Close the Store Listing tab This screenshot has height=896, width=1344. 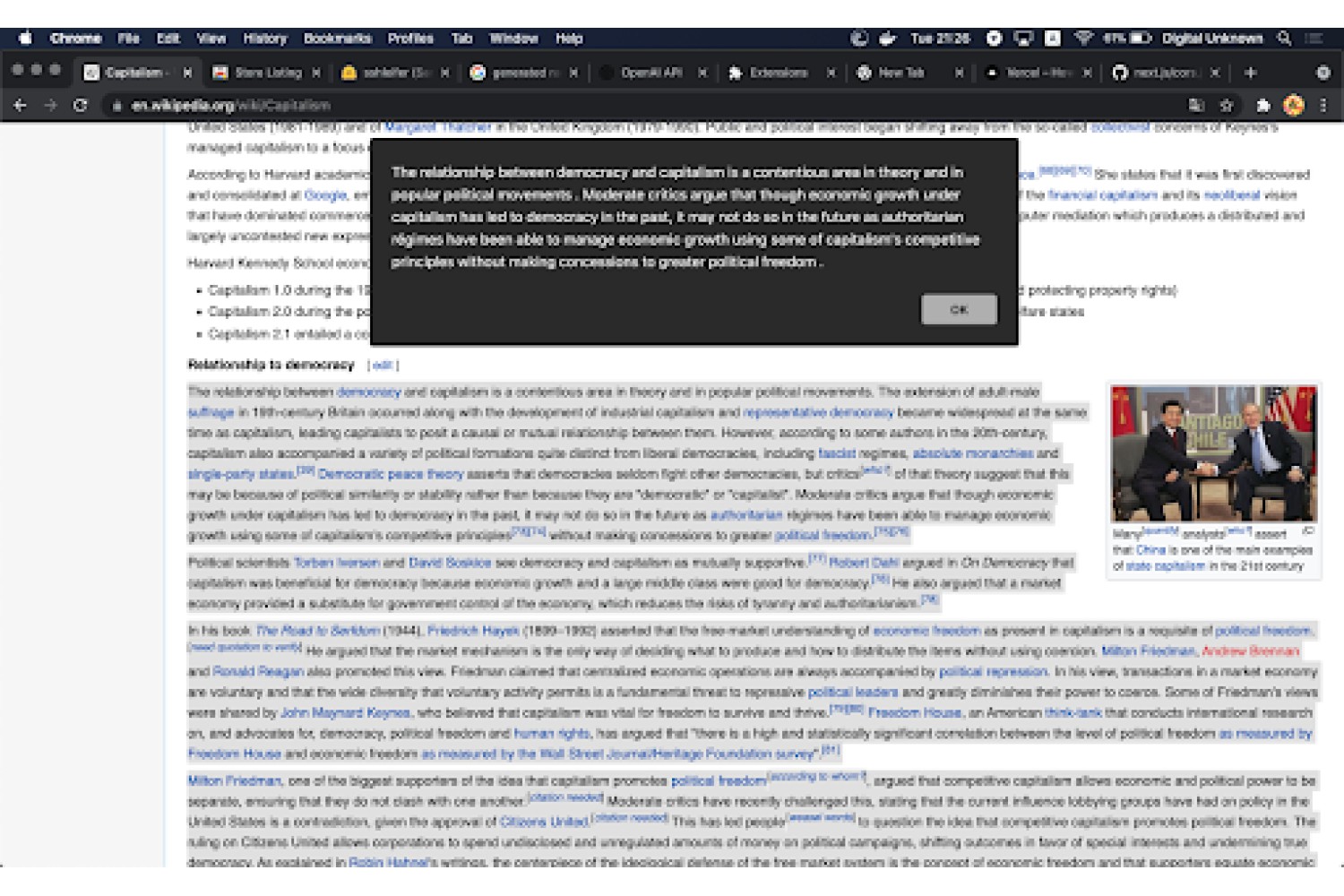316,73
